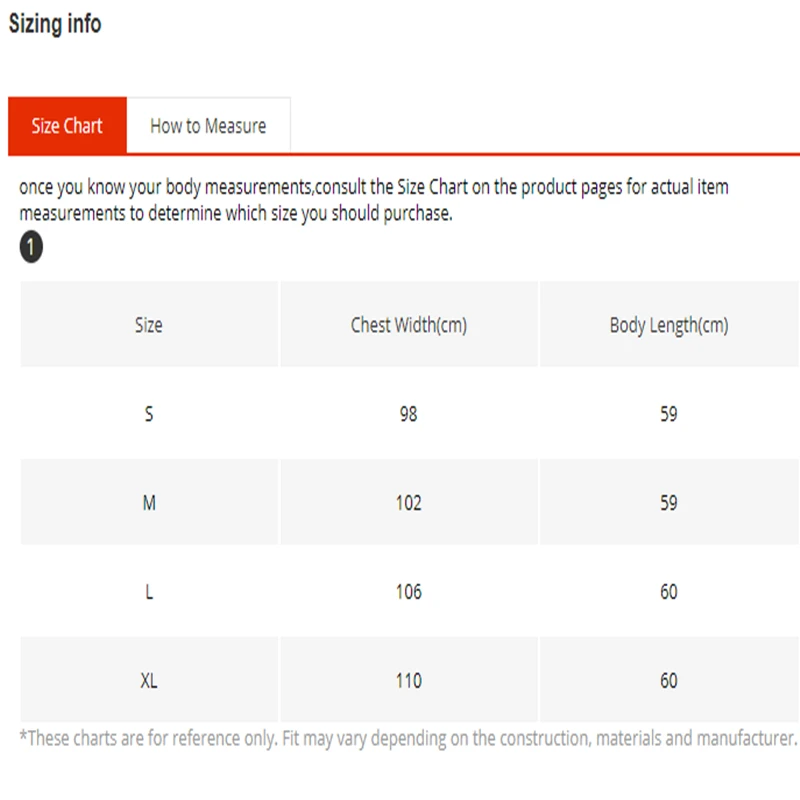Click the number 1 badge icon
This screenshot has height=800, width=800.
[31, 247]
